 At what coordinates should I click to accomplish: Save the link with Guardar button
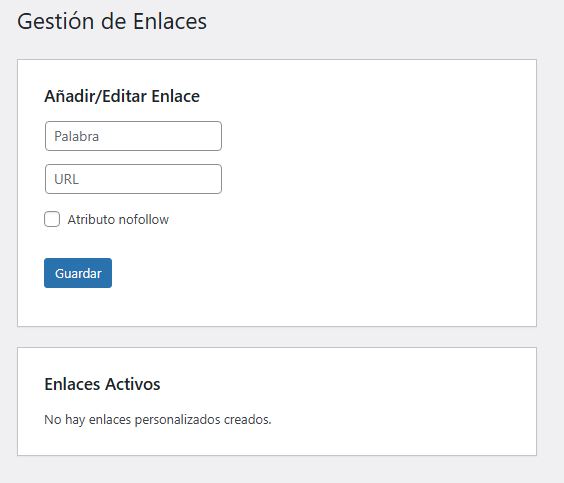(x=78, y=273)
